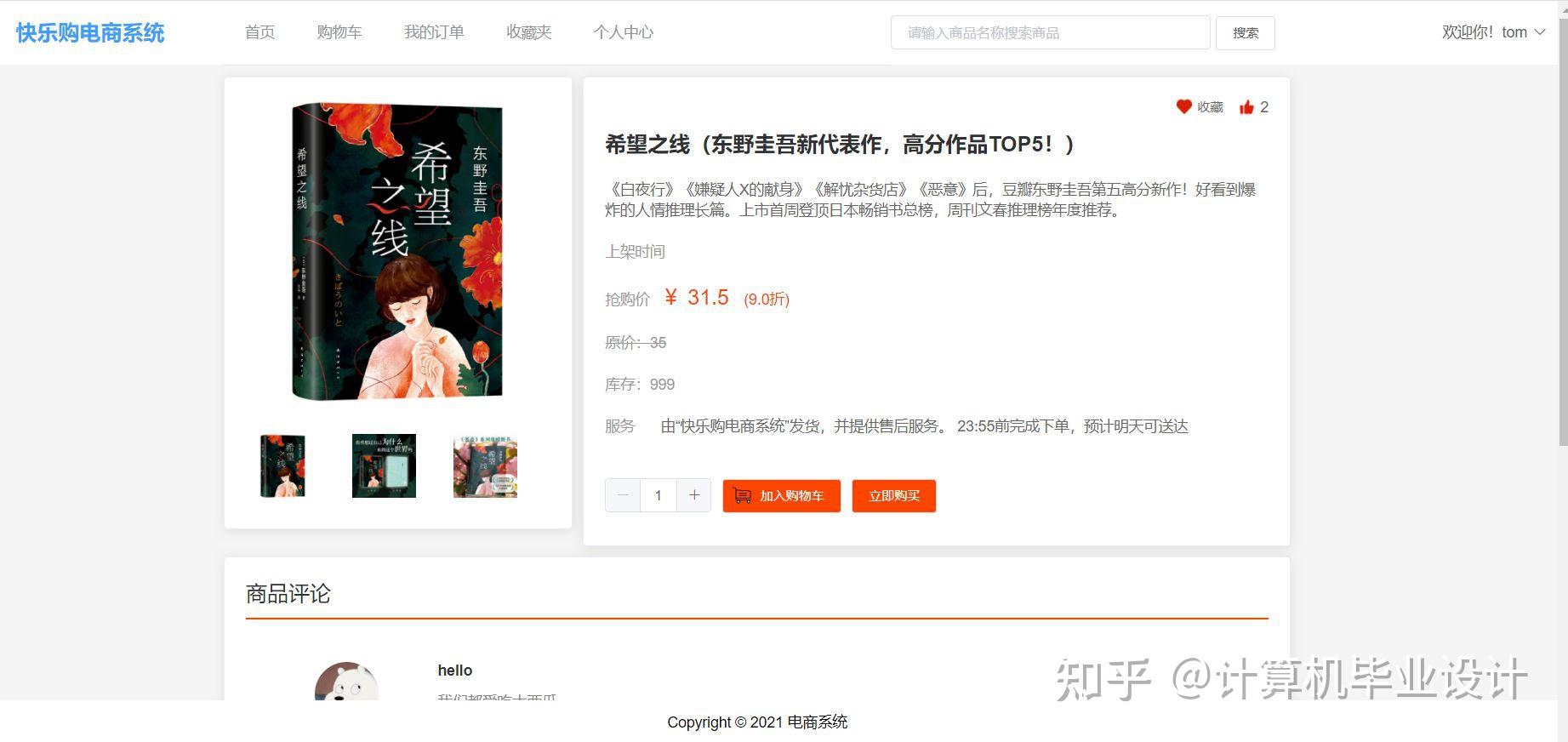1568x742 pixels.
Task: Open the 首页 nav item
Action: [x=259, y=32]
